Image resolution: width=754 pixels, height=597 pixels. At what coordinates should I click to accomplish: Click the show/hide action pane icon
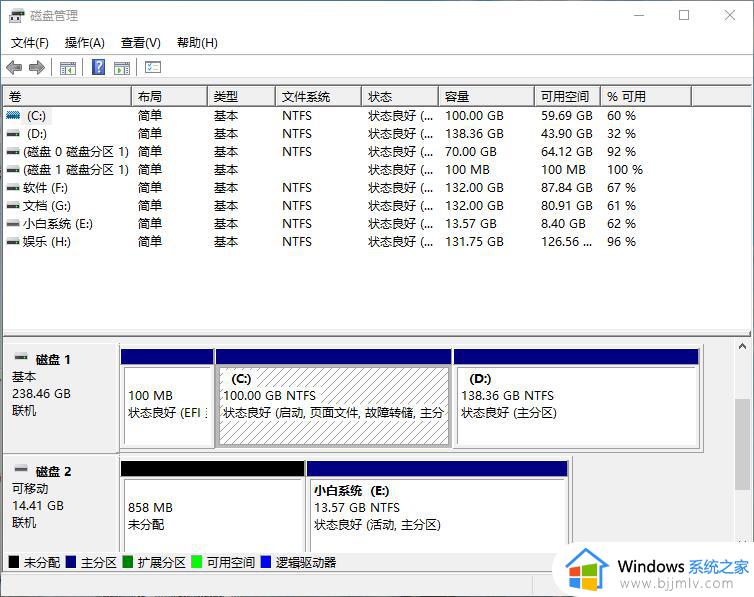click(x=122, y=68)
